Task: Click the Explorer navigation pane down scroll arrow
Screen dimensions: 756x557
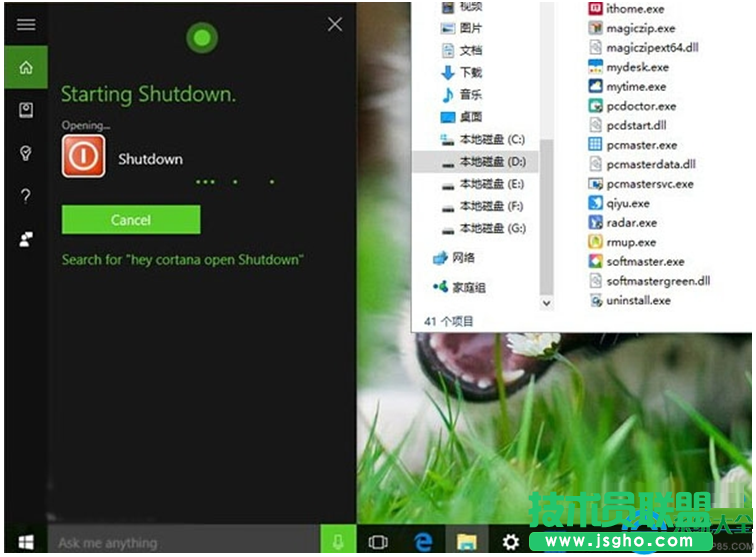Action: click(x=546, y=303)
